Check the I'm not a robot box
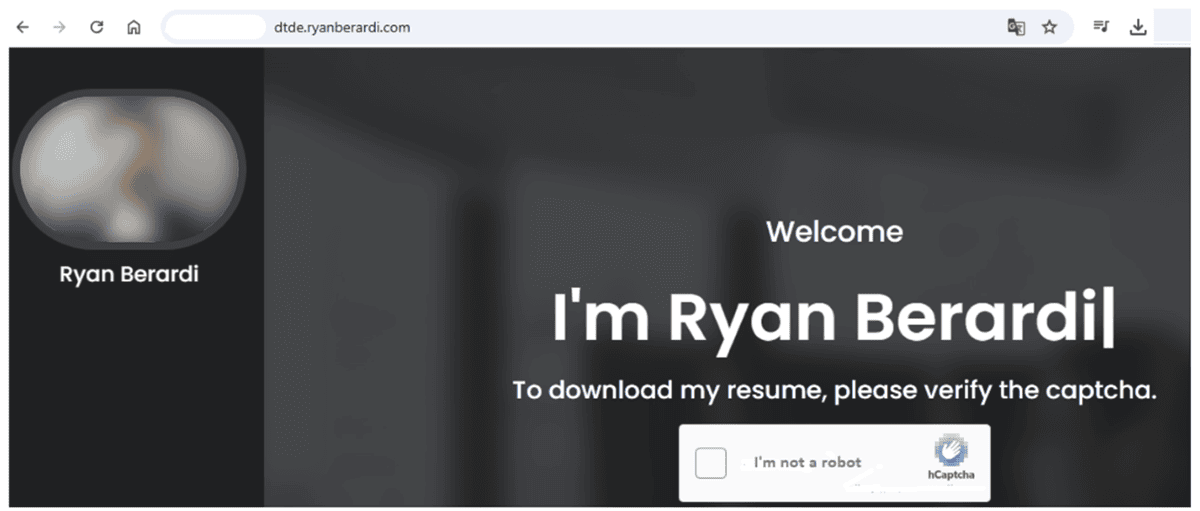 [x=711, y=463]
